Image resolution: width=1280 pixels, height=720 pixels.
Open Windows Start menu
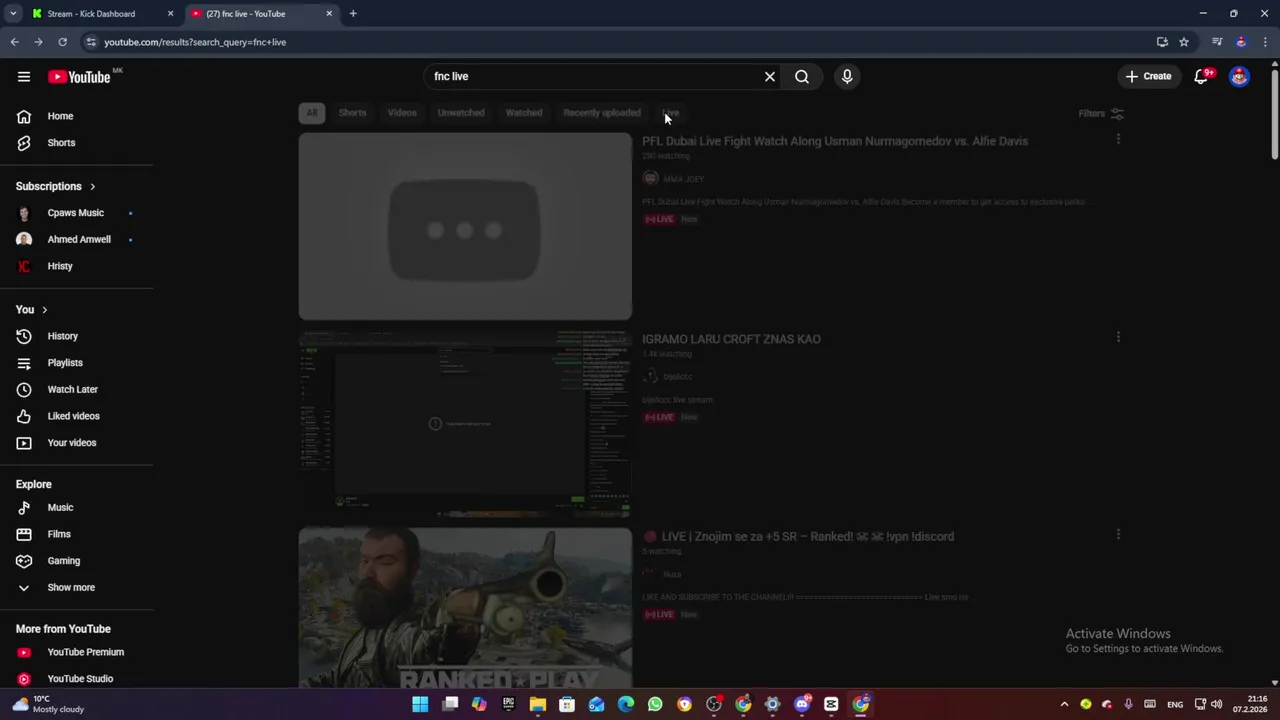click(420, 705)
